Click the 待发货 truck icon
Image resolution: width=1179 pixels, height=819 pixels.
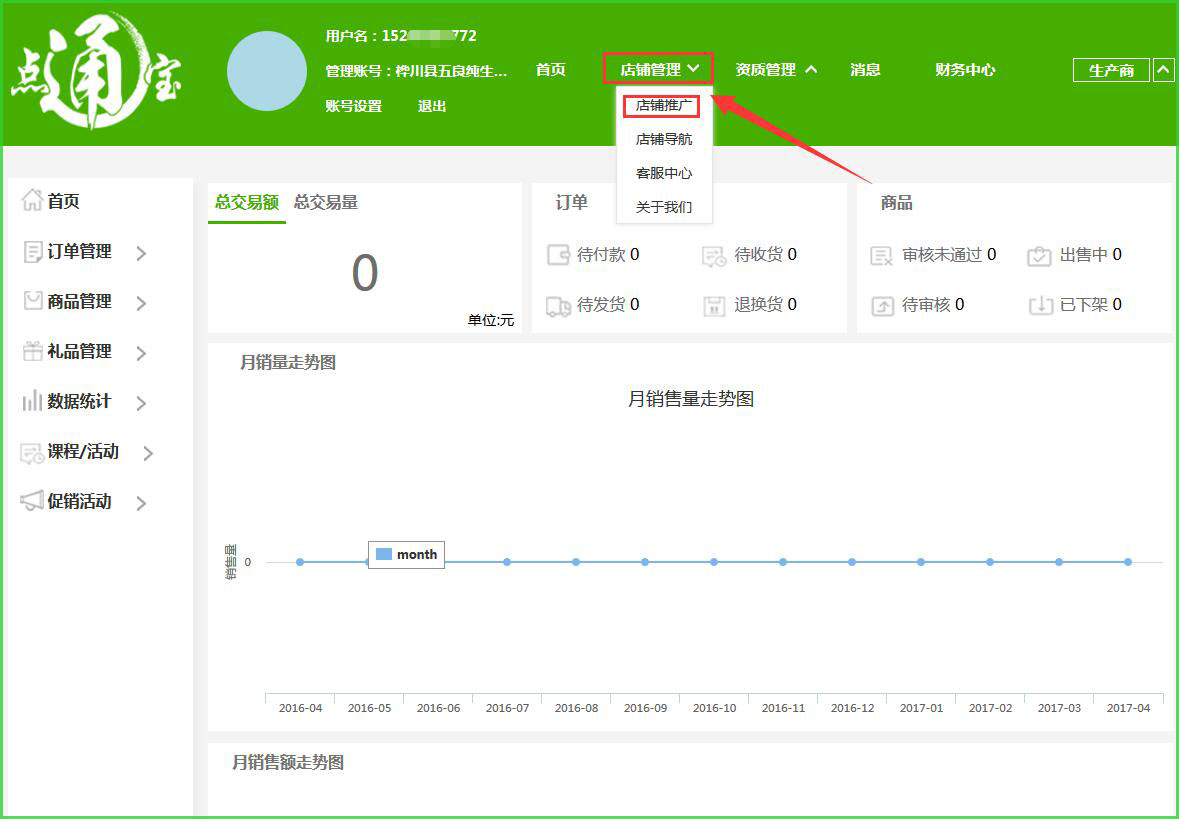[558, 305]
